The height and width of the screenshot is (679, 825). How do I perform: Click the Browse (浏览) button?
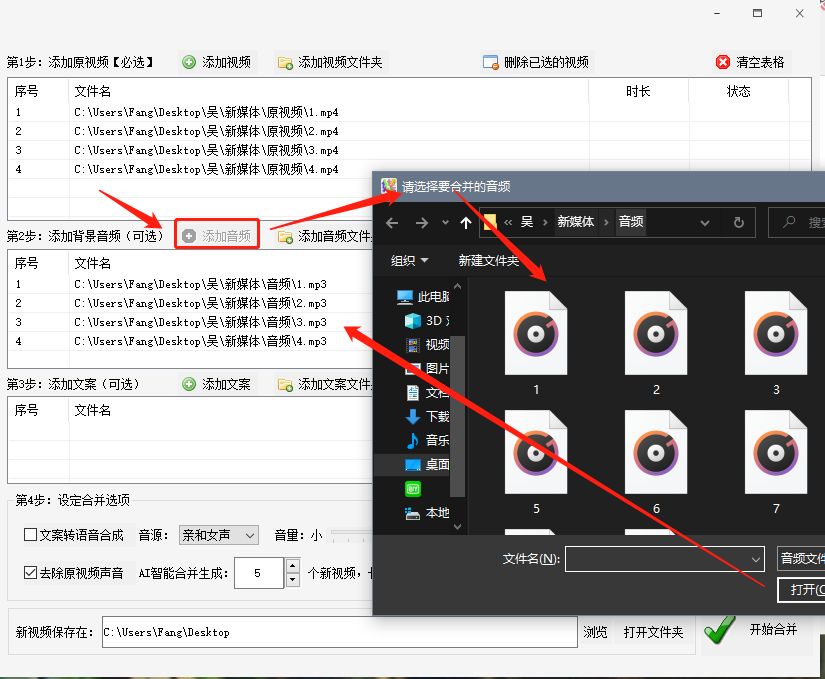coord(595,632)
